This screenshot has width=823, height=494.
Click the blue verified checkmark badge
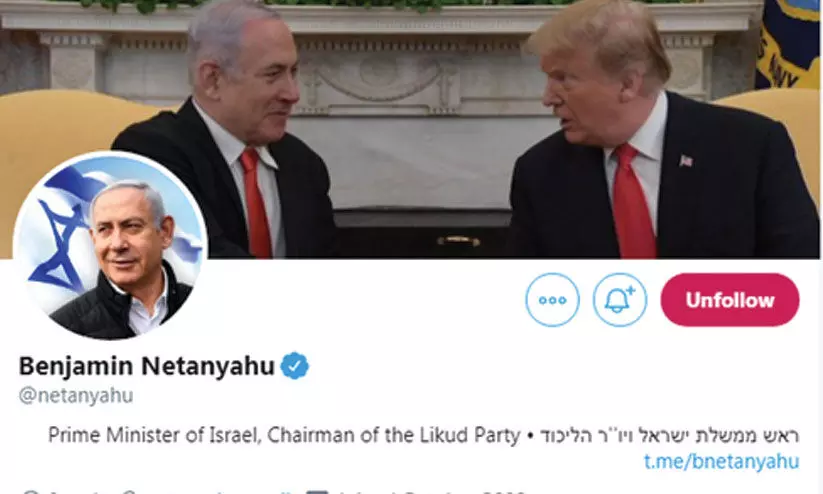pyautogui.click(x=294, y=366)
